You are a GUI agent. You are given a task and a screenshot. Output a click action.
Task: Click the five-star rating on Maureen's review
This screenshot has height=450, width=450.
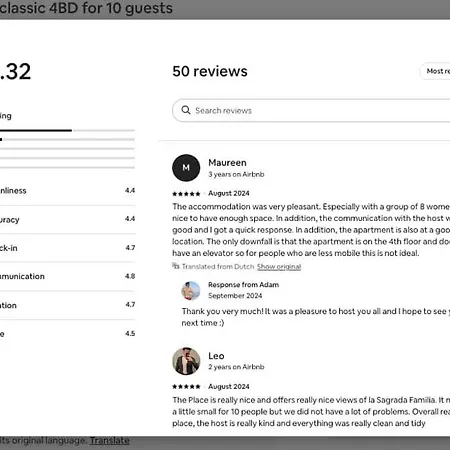(x=186, y=194)
